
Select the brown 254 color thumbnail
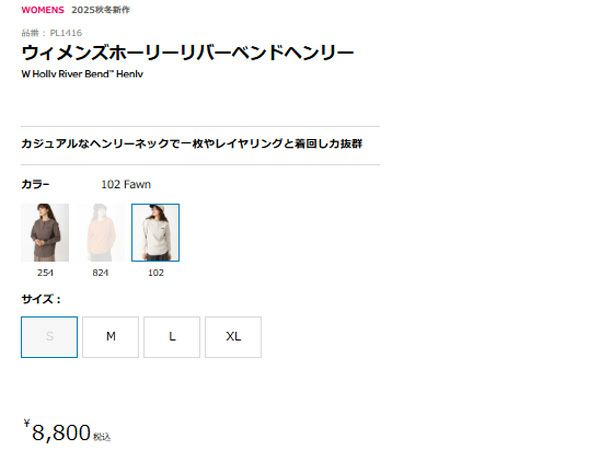pyautogui.click(x=45, y=233)
